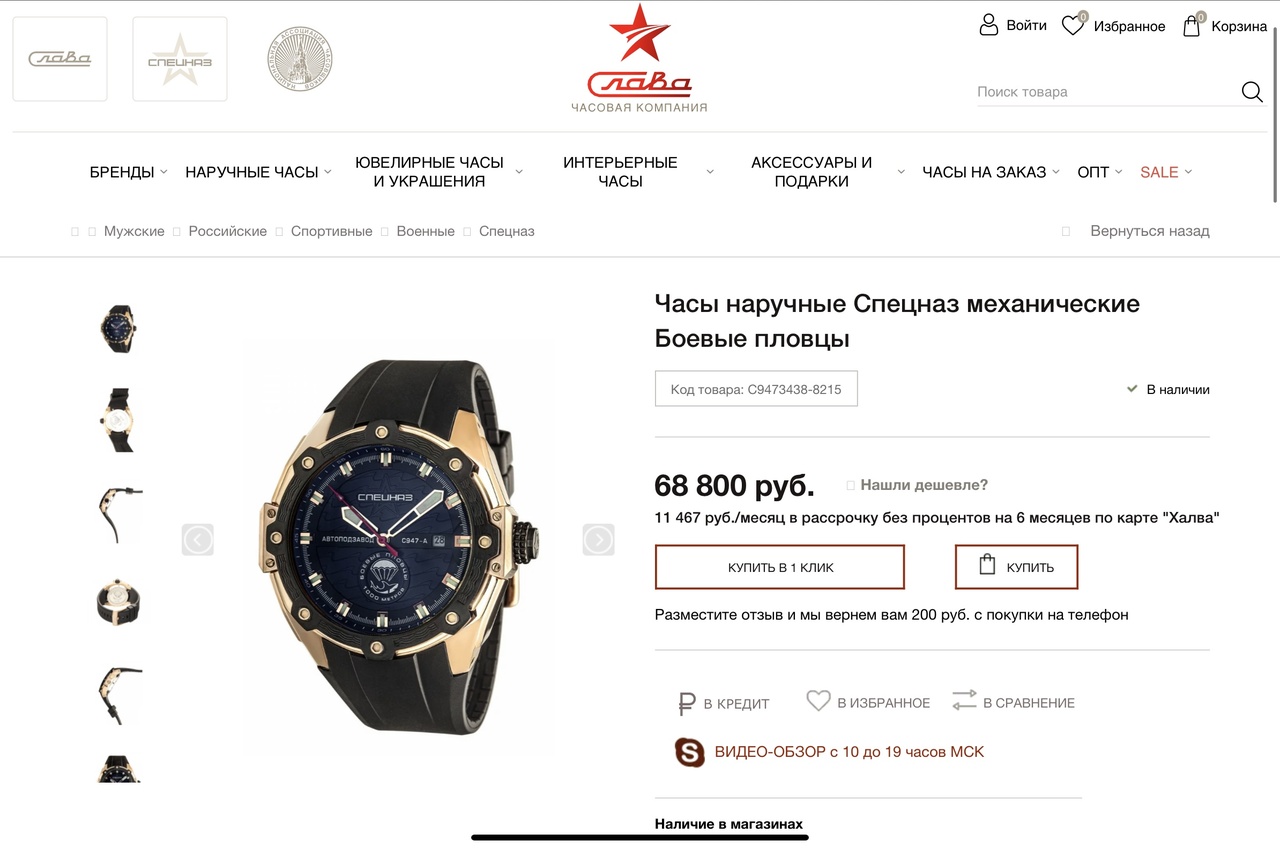Expand the БРЕНДЫ dropdown menu
This screenshot has height=848, width=1280.
[x=129, y=172]
